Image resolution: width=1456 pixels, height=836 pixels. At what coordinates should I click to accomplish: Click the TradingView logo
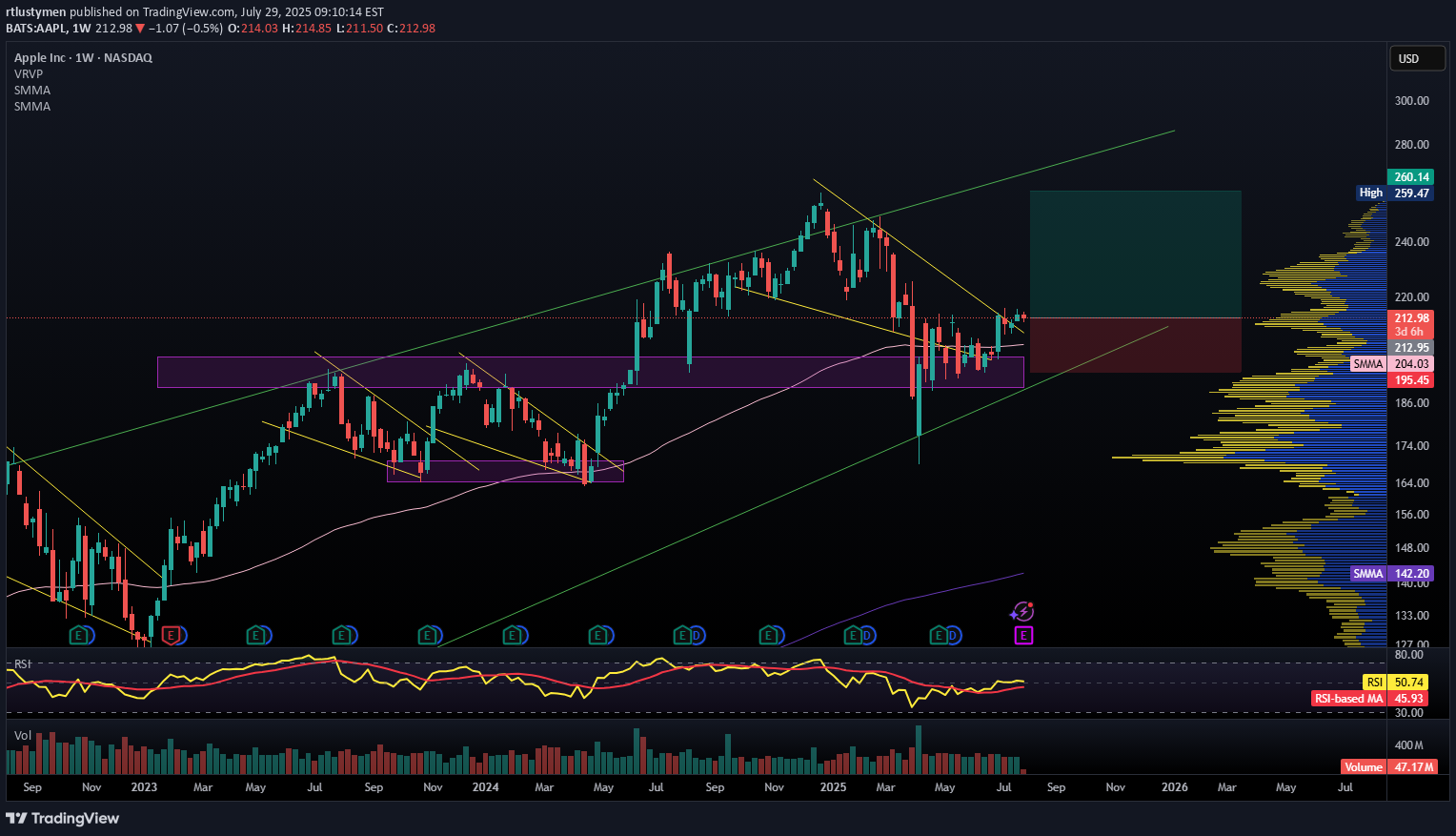tap(63, 818)
